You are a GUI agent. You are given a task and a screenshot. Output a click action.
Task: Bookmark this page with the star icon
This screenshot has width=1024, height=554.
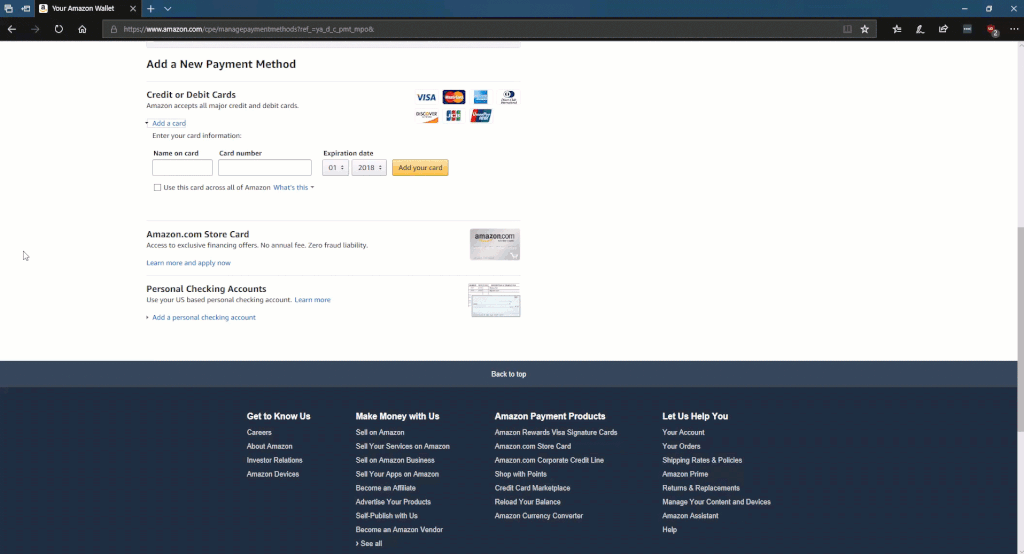[865, 29]
